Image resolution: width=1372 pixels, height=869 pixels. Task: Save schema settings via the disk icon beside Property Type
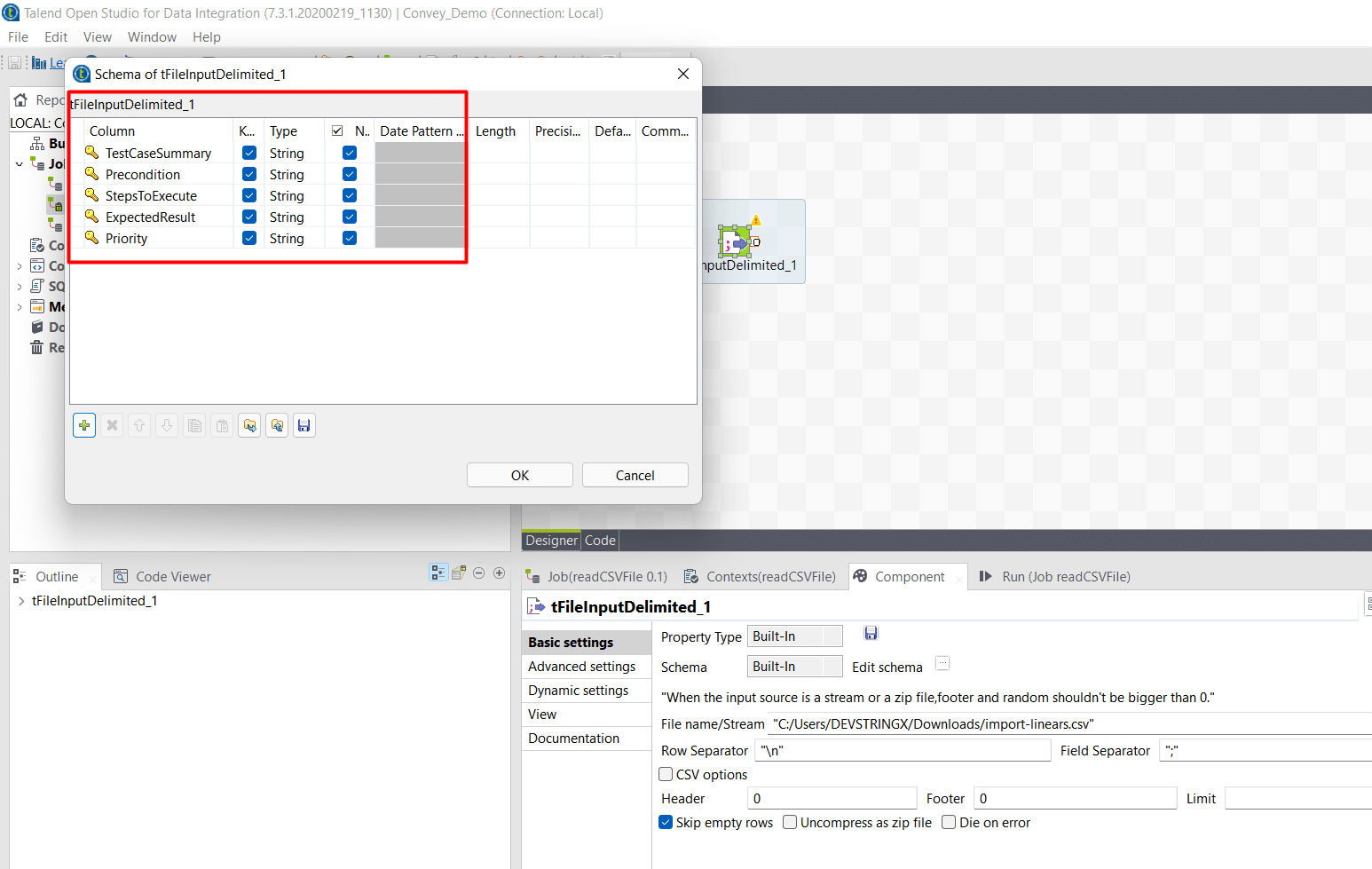coord(871,633)
